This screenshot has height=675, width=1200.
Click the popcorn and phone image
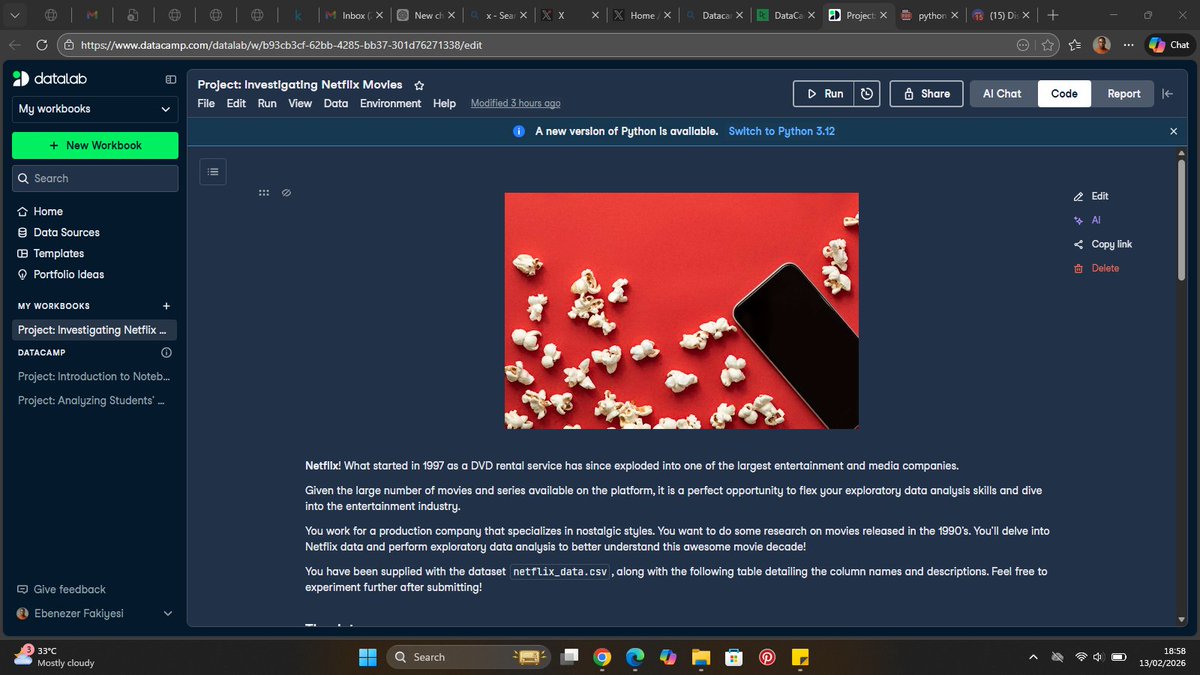click(x=681, y=311)
